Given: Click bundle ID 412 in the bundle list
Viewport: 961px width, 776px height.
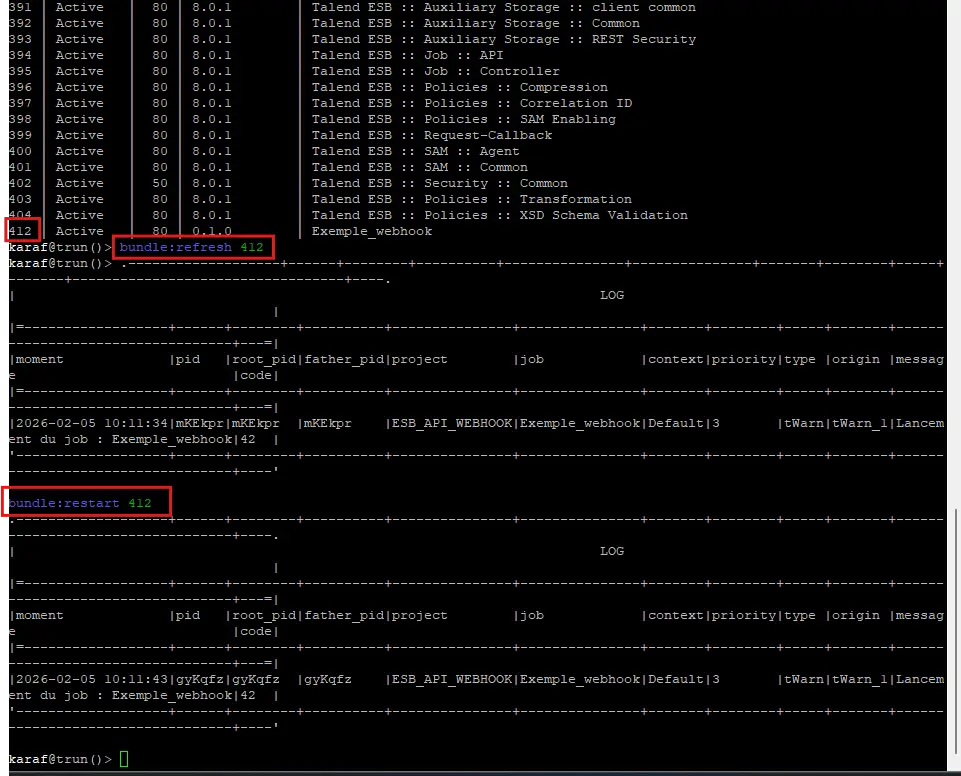Looking at the screenshot, I should tap(20, 230).
